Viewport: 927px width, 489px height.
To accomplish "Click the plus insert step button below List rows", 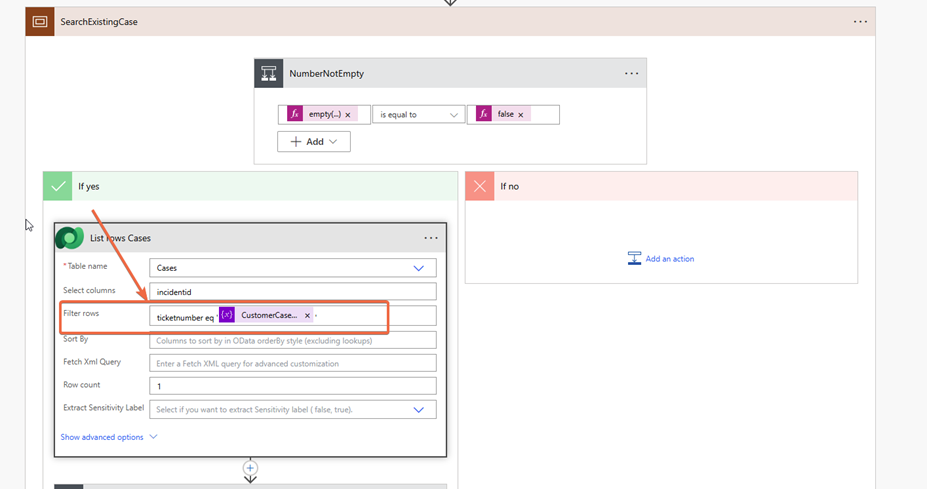I will click(x=250, y=468).
